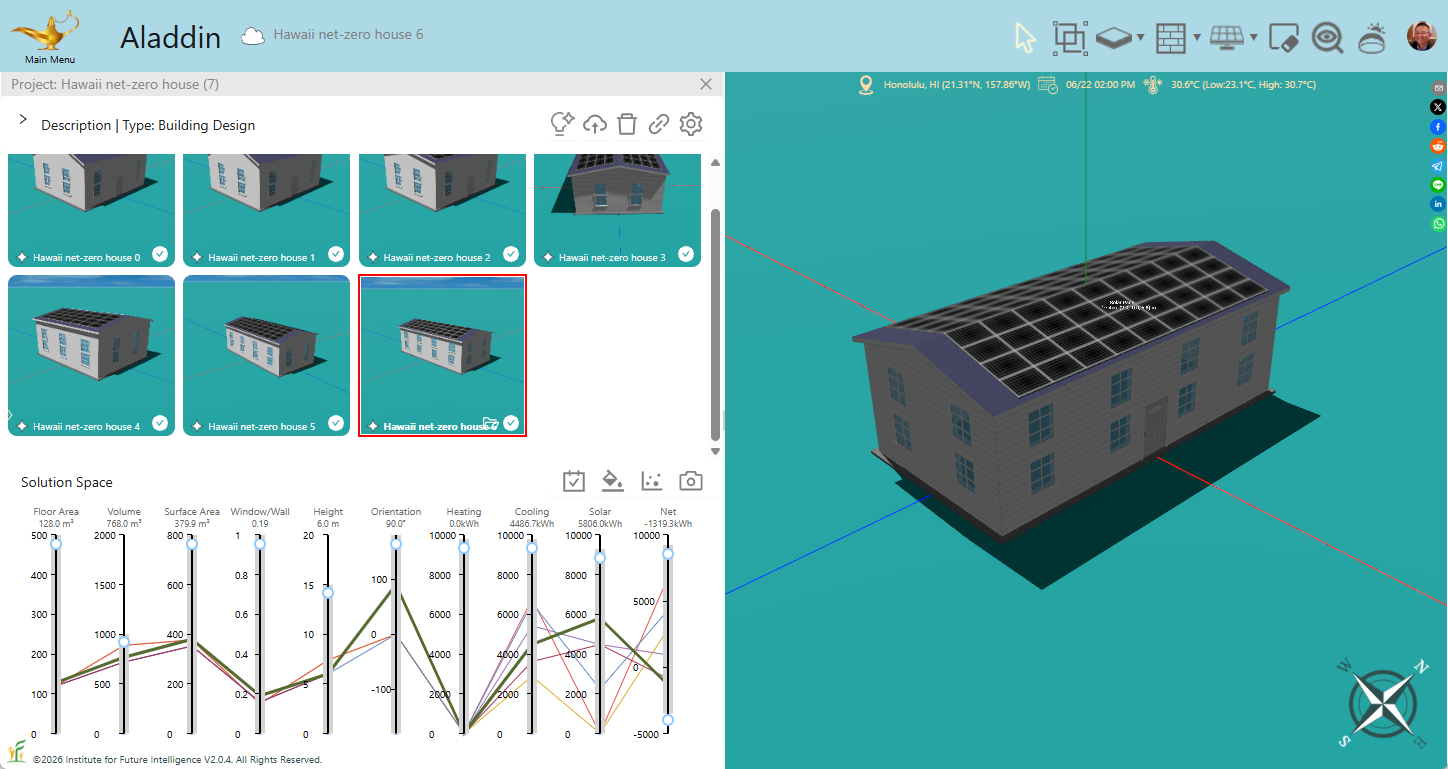1448x769 pixels.
Task: Select the arrow pointer tool
Action: (1025, 38)
